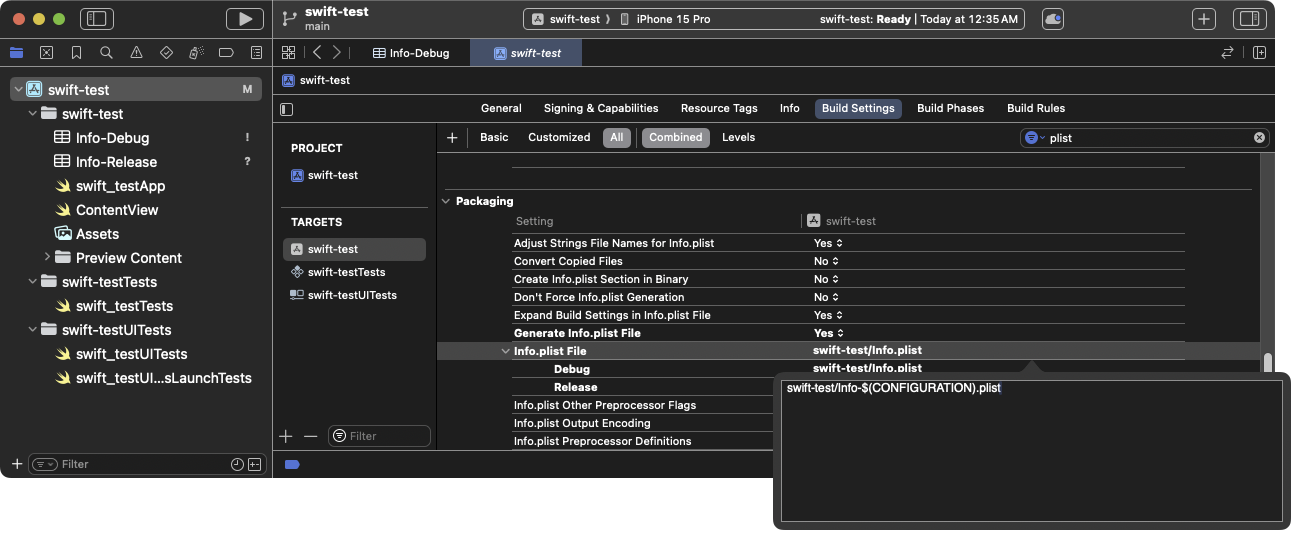Toggle the navigator sidebar visibility
The width and height of the screenshot is (1304, 543).
coord(97,18)
